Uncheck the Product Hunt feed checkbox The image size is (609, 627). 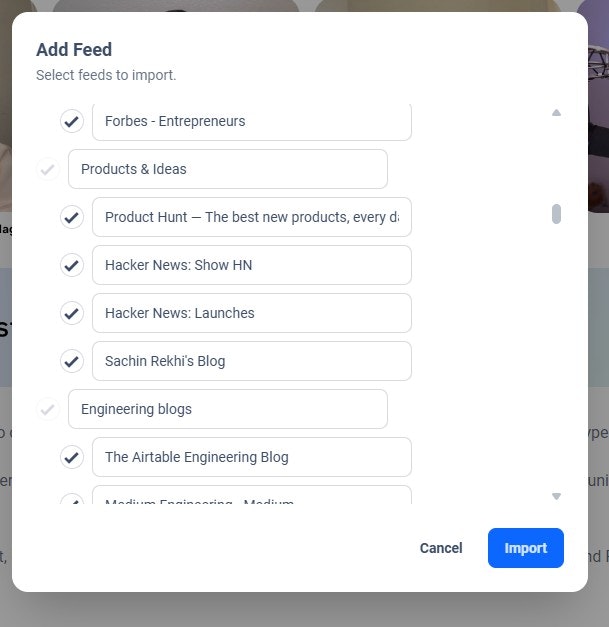pyautogui.click(x=72, y=217)
